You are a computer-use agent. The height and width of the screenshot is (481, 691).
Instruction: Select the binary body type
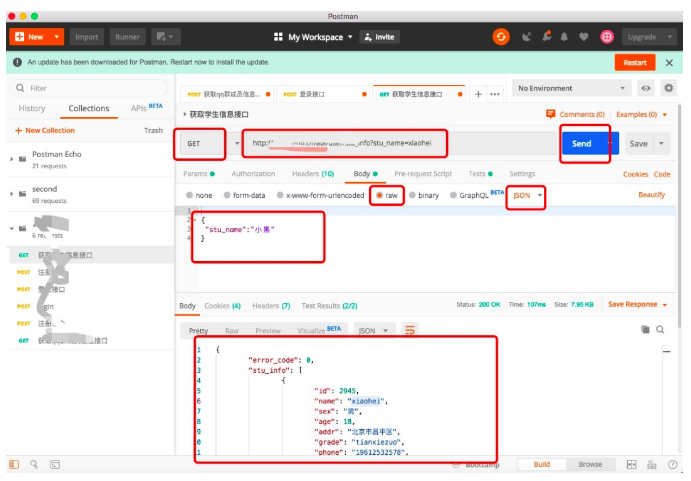424,195
